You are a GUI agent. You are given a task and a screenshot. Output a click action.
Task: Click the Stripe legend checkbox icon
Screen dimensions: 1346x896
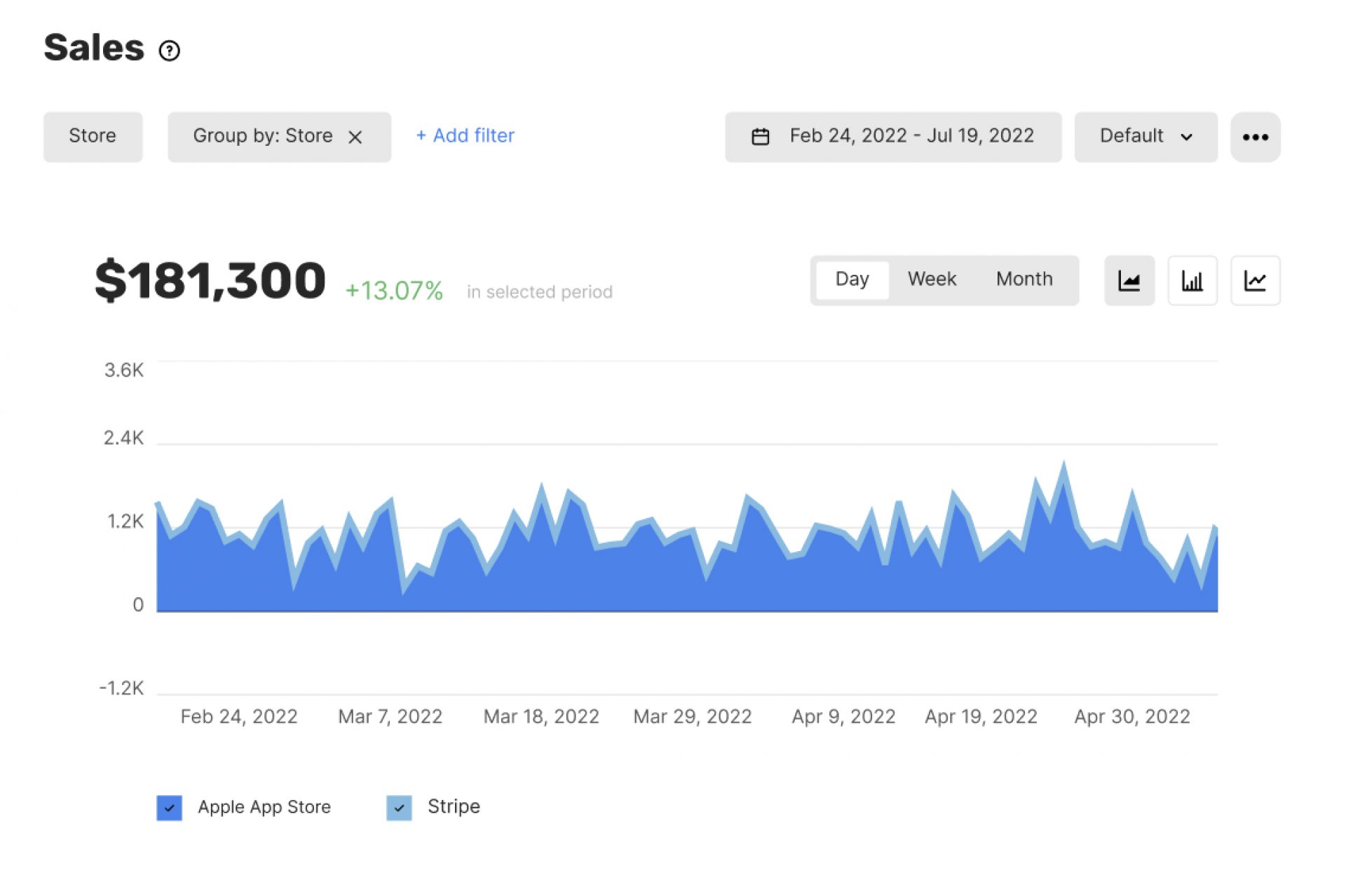[399, 808]
